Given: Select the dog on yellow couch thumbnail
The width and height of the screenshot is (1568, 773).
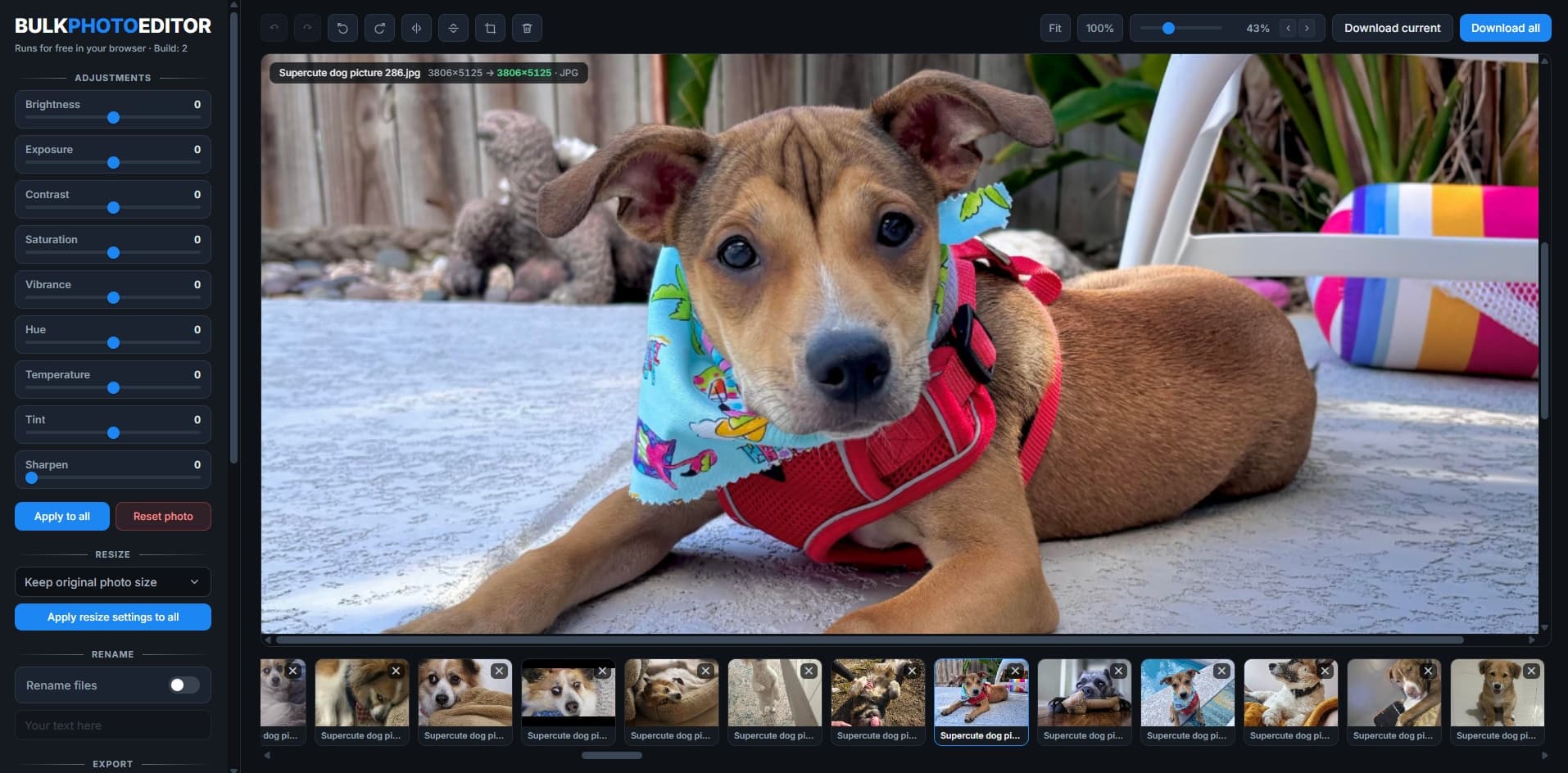Looking at the screenshot, I should 1290,703.
